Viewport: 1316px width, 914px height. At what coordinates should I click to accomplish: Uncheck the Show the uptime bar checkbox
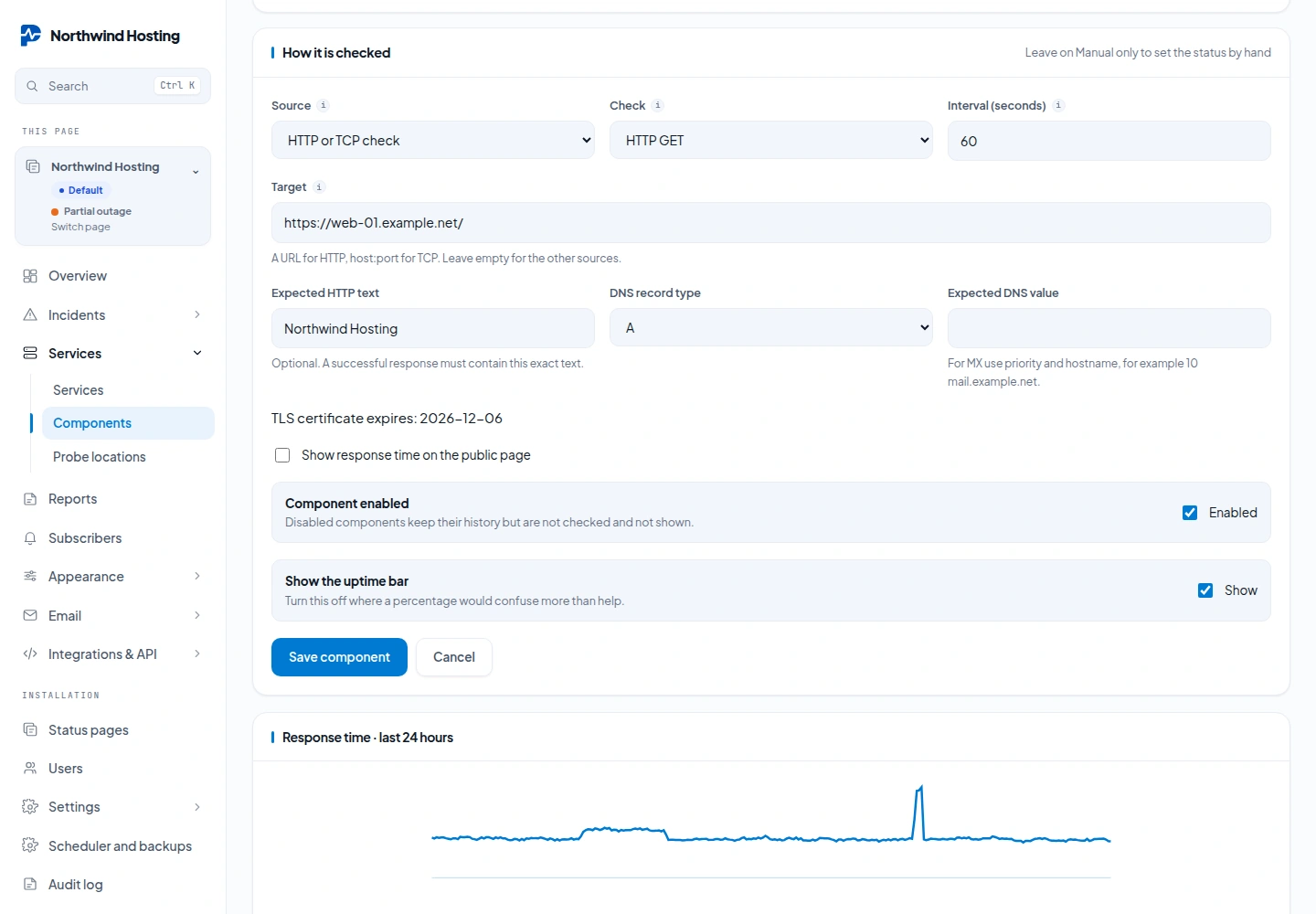coord(1205,590)
